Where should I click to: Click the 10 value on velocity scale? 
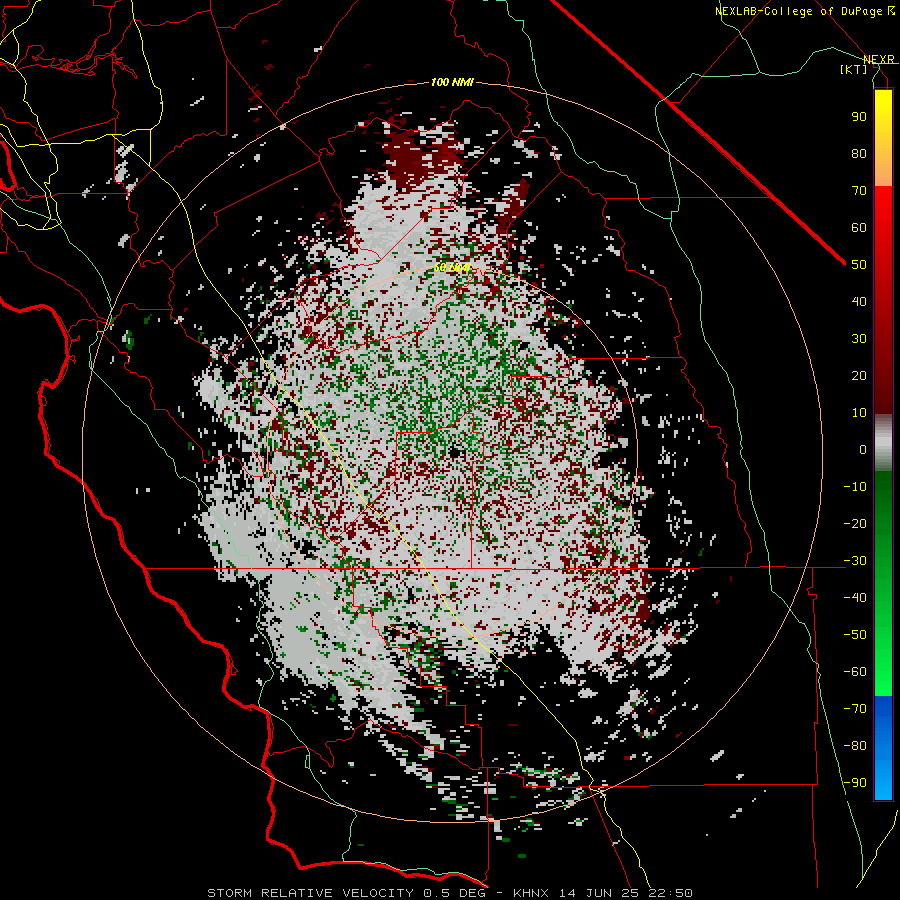point(859,413)
